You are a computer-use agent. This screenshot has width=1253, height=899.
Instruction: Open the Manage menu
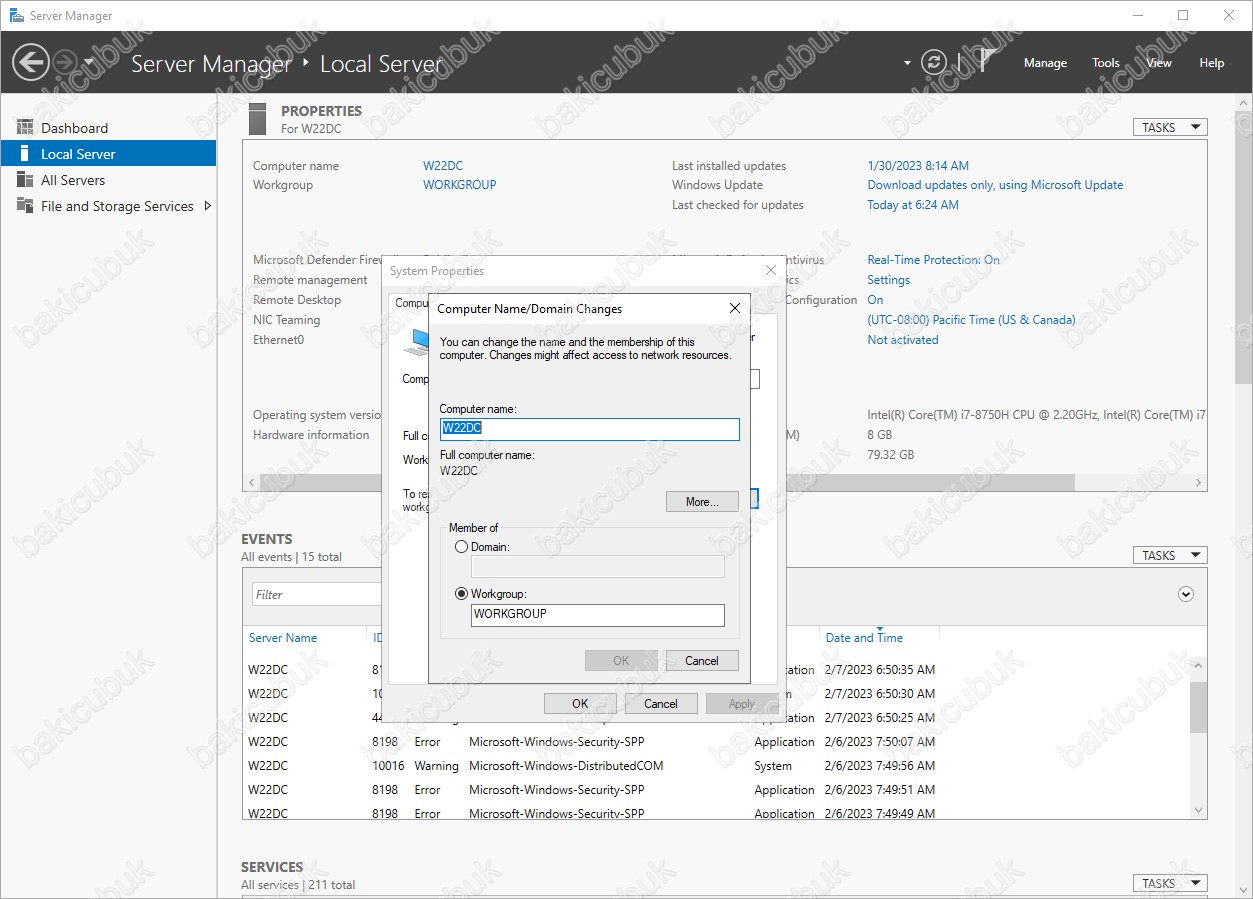coord(1045,63)
